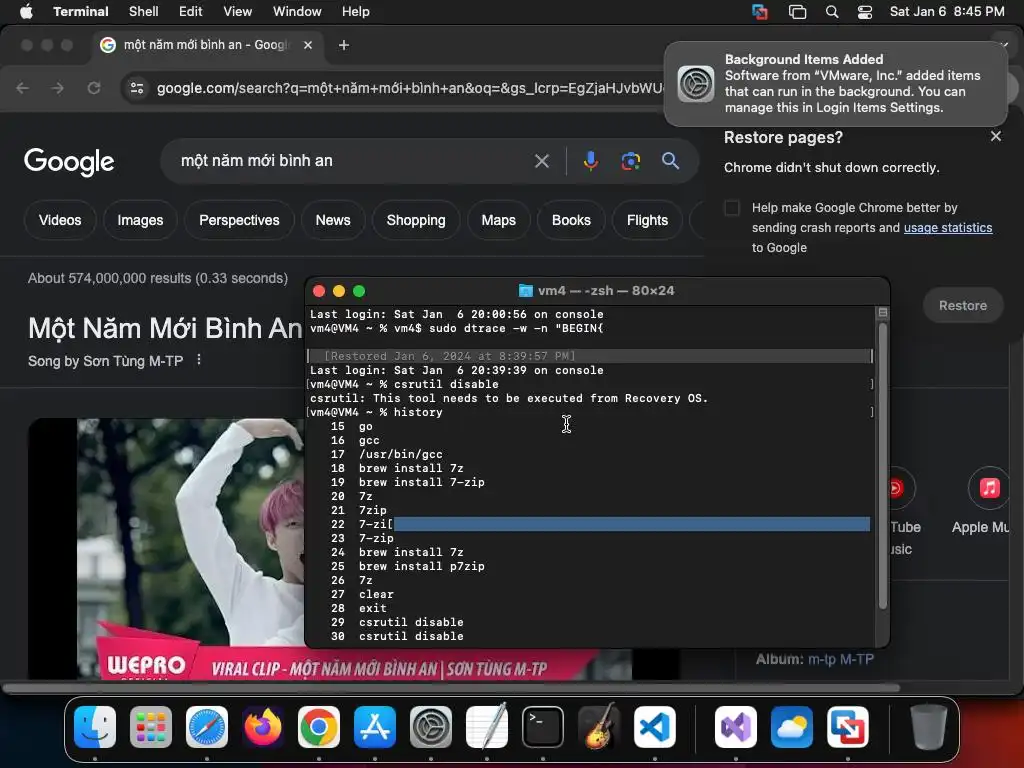Filter results by Shopping

coord(416,221)
